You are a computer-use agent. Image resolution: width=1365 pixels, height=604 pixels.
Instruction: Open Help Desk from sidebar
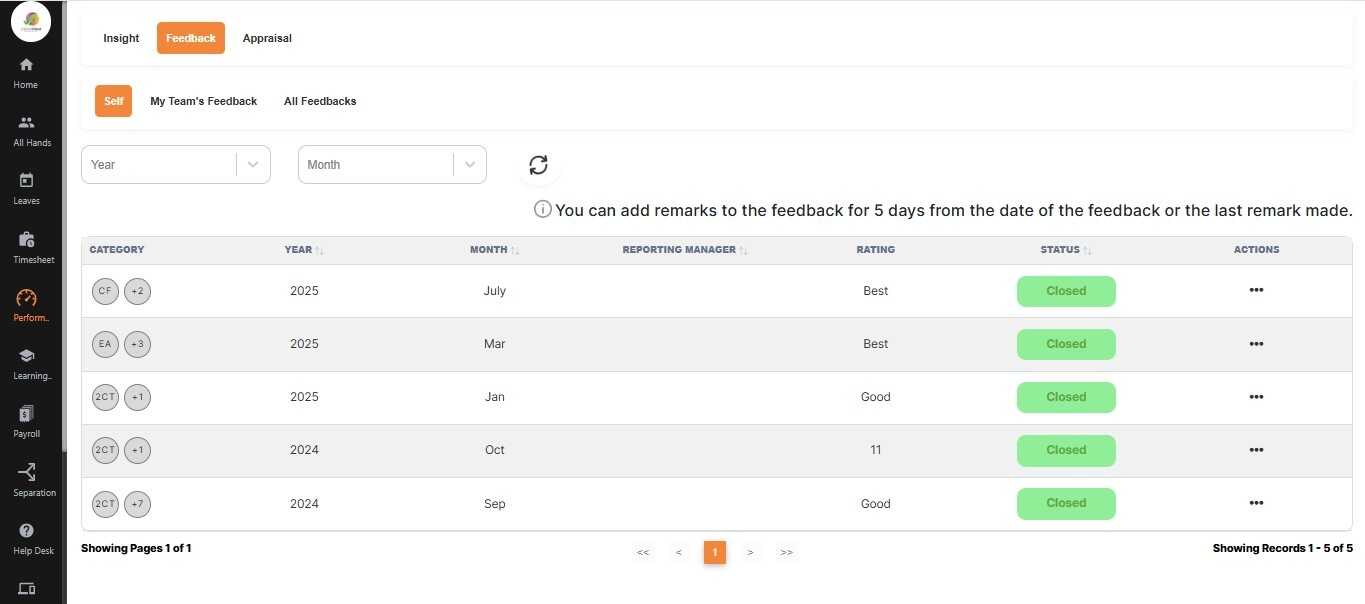26,531
